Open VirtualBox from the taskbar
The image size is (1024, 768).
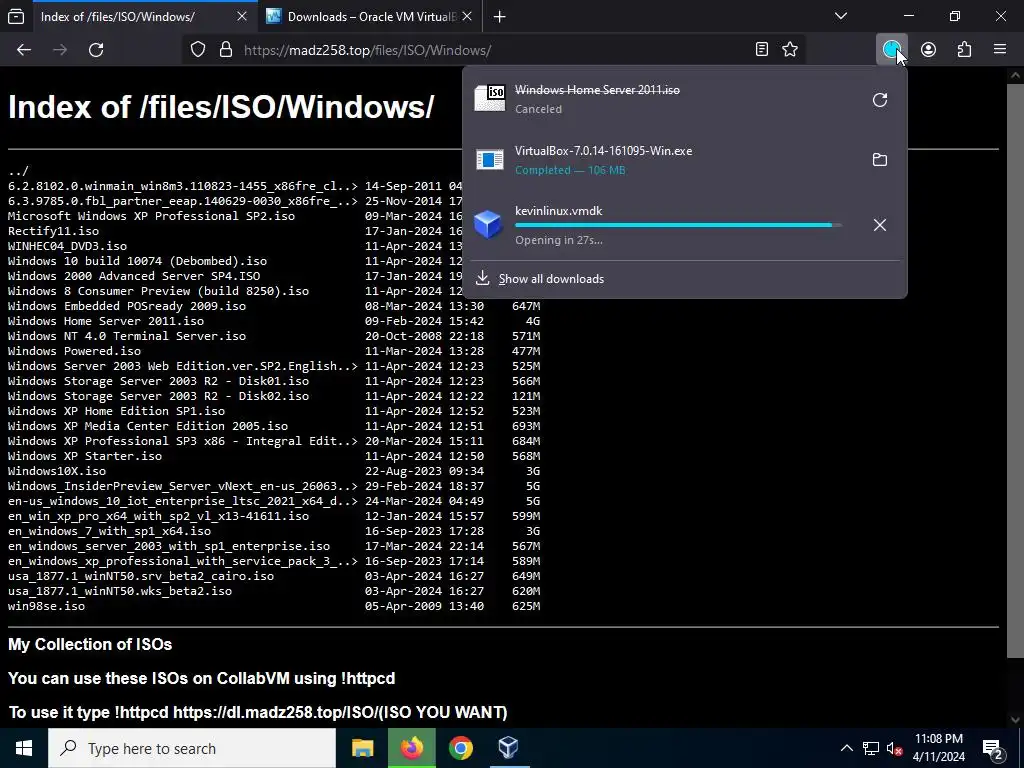pos(508,748)
